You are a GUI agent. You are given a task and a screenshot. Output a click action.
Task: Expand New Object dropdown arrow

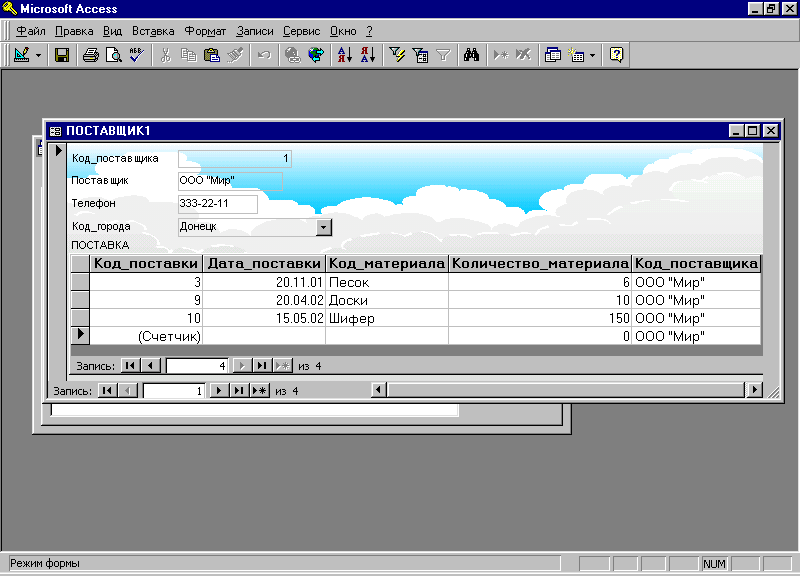pyautogui.click(x=592, y=55)
